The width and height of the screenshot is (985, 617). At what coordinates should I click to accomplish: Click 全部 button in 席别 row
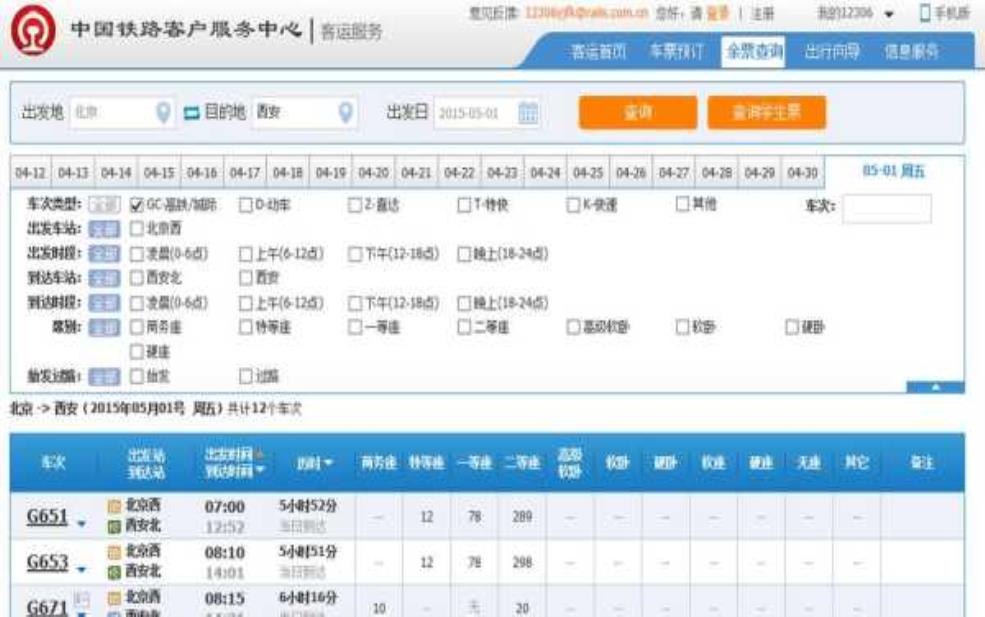[104, 327]
